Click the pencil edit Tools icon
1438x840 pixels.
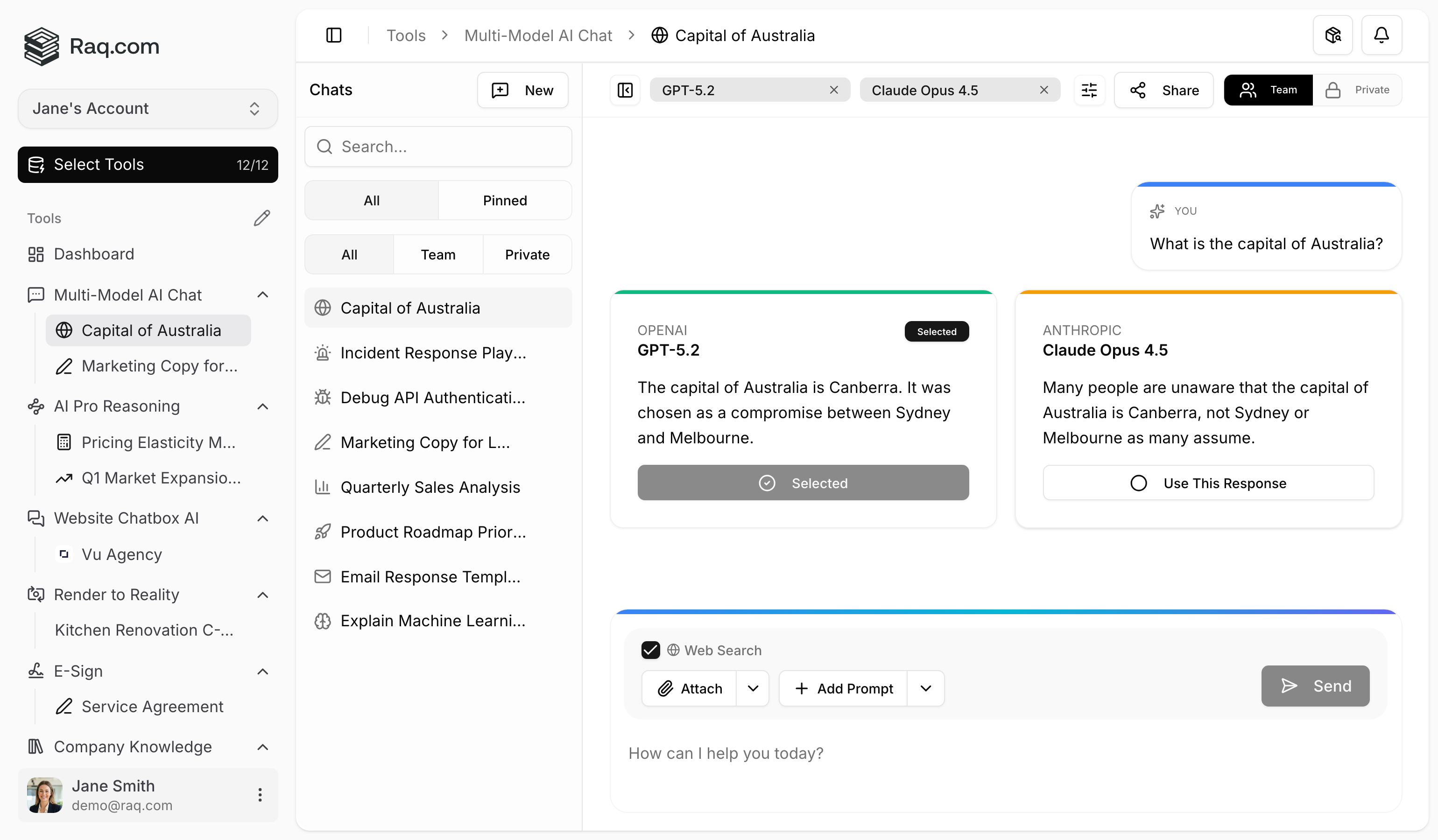262,218
